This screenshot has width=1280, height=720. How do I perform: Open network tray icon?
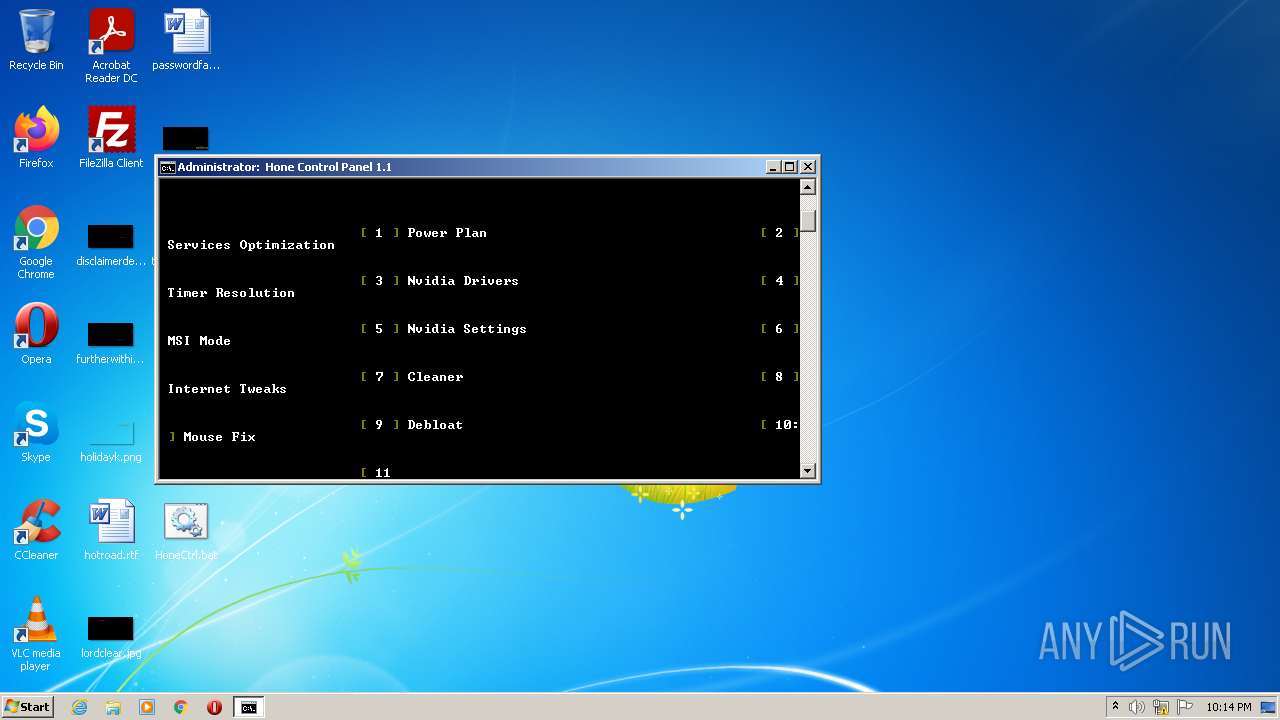tap(1161, 707)
